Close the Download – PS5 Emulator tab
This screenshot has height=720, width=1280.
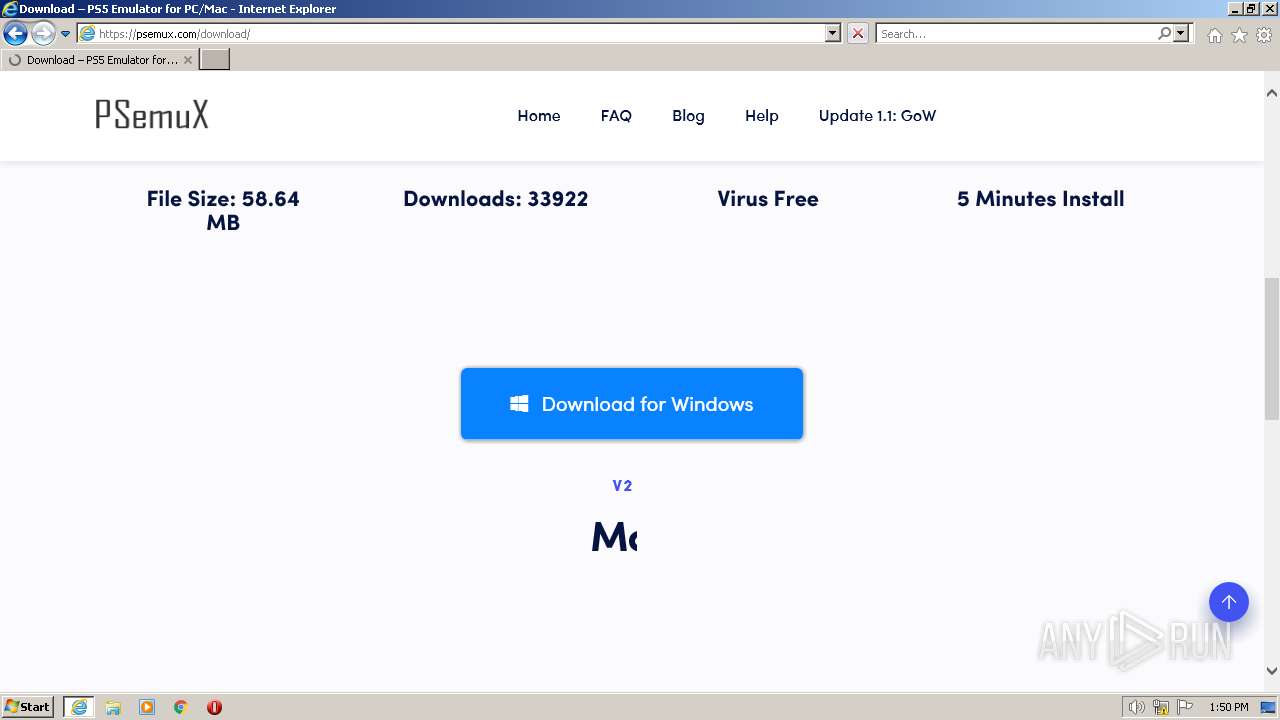[188, 60]
